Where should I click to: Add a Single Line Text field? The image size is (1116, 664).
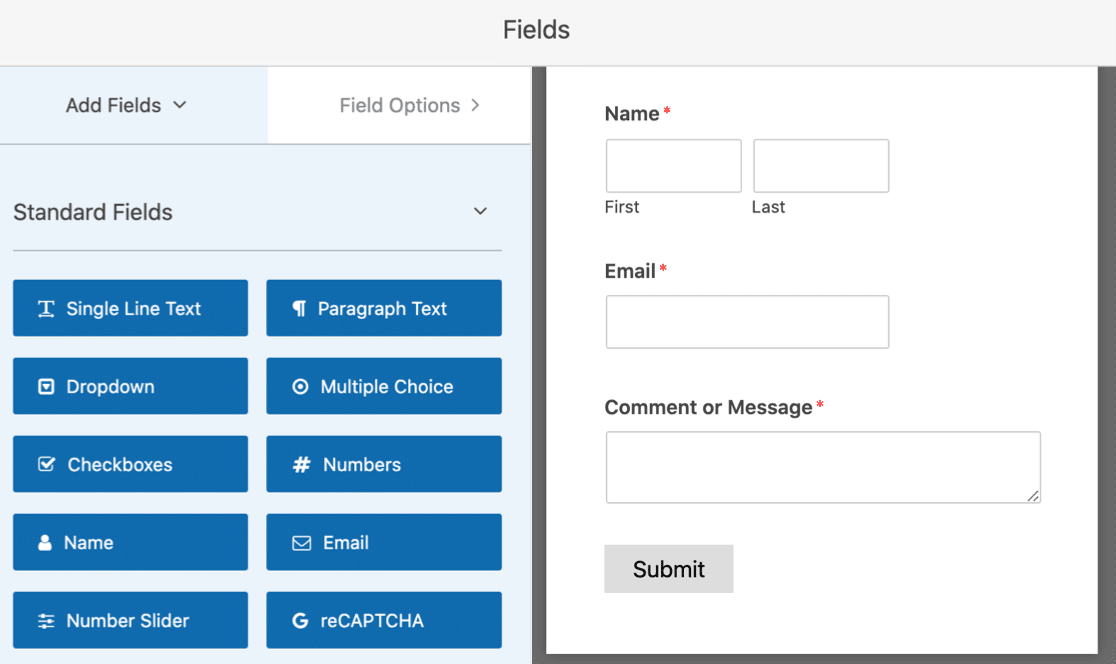coord(130,307)
